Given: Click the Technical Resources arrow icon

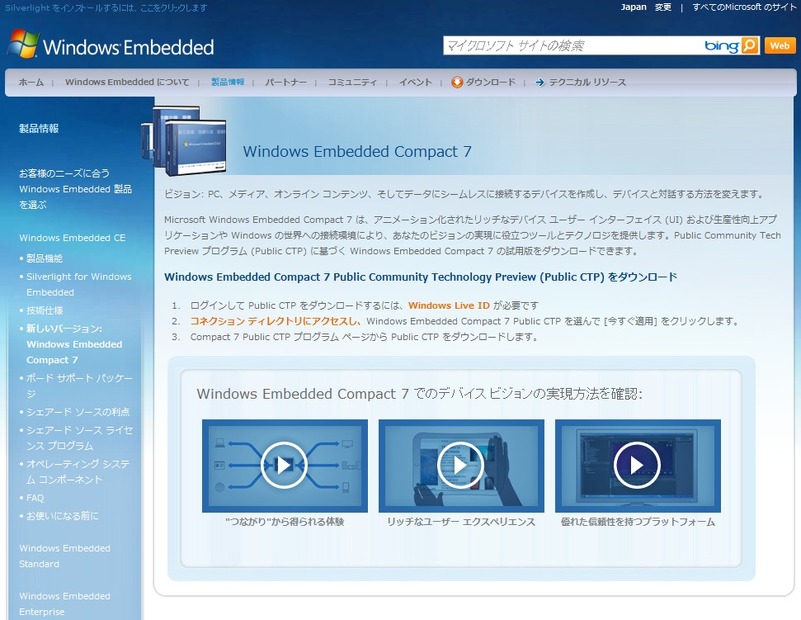Looking at the screenshot, I should tap(540, 82).
